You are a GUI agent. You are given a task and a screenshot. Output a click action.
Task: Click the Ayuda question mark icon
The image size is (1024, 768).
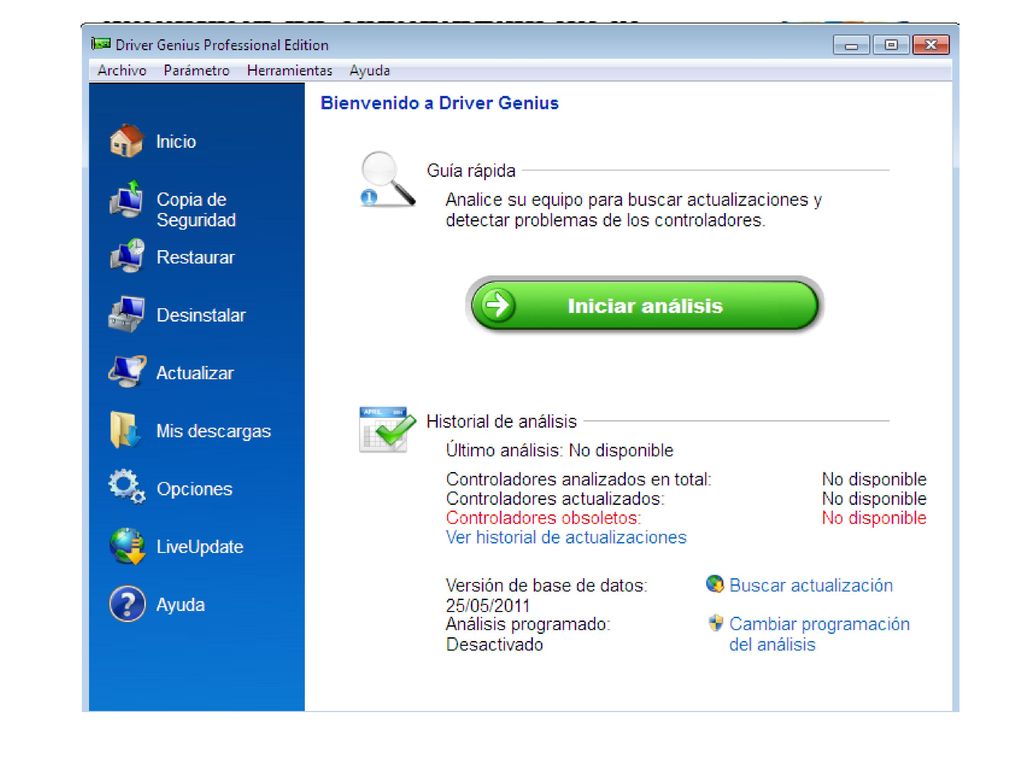click(x=127, y=604)
